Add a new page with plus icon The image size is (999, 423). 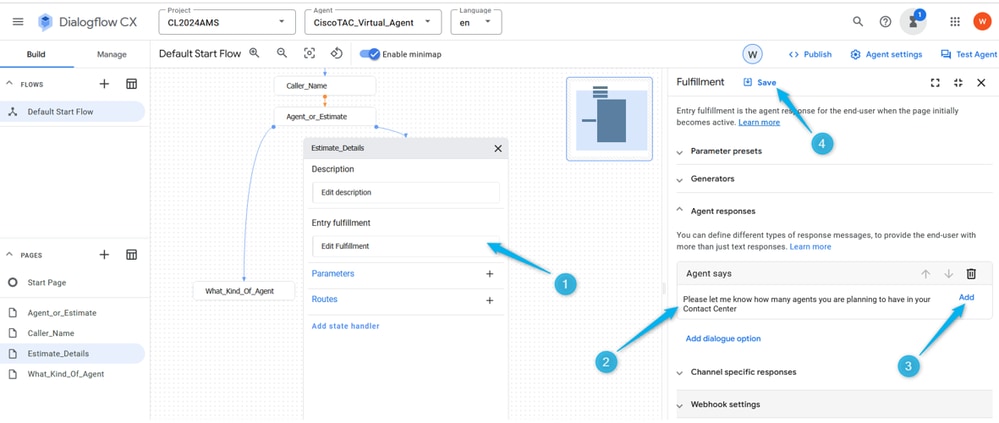pos(104,254)
